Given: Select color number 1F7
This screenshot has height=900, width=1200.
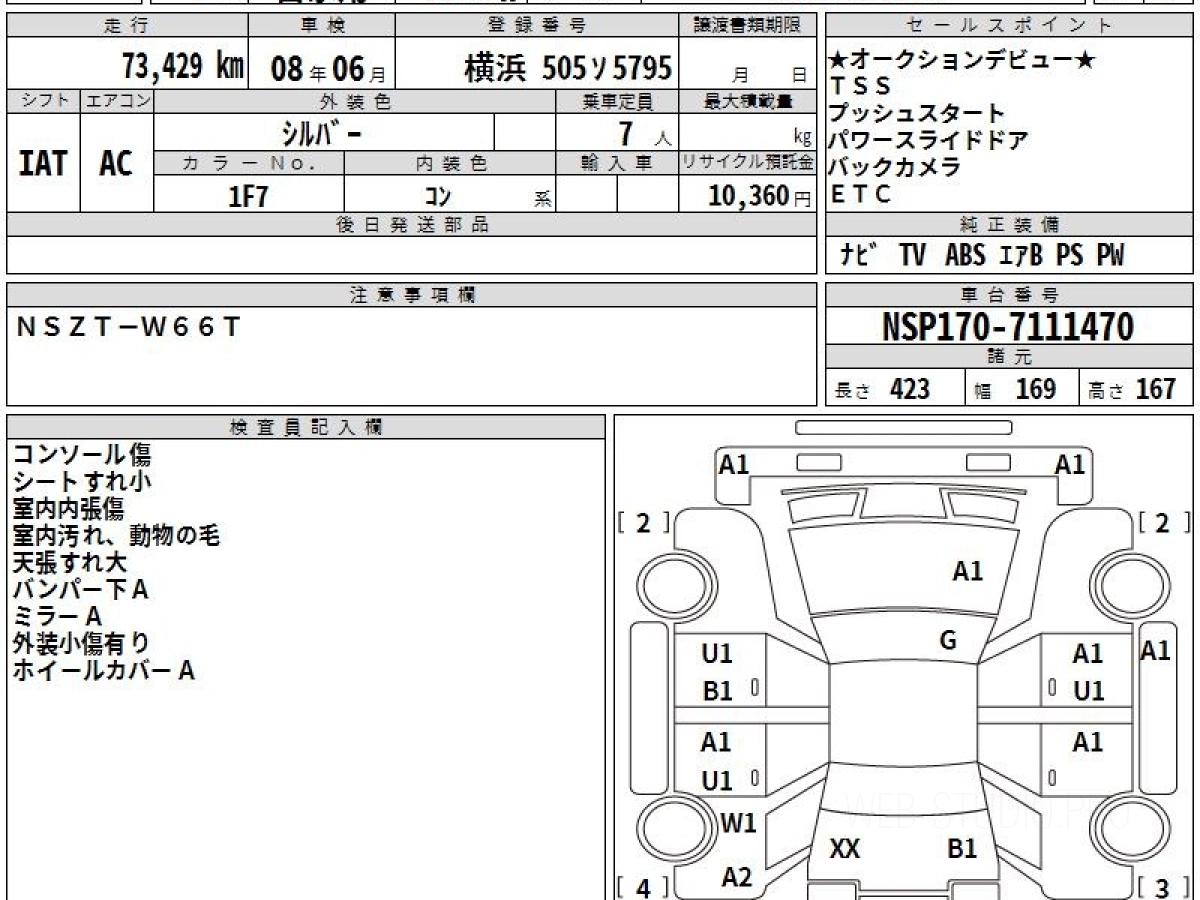Looking at the screenshot, I should 248,195.
